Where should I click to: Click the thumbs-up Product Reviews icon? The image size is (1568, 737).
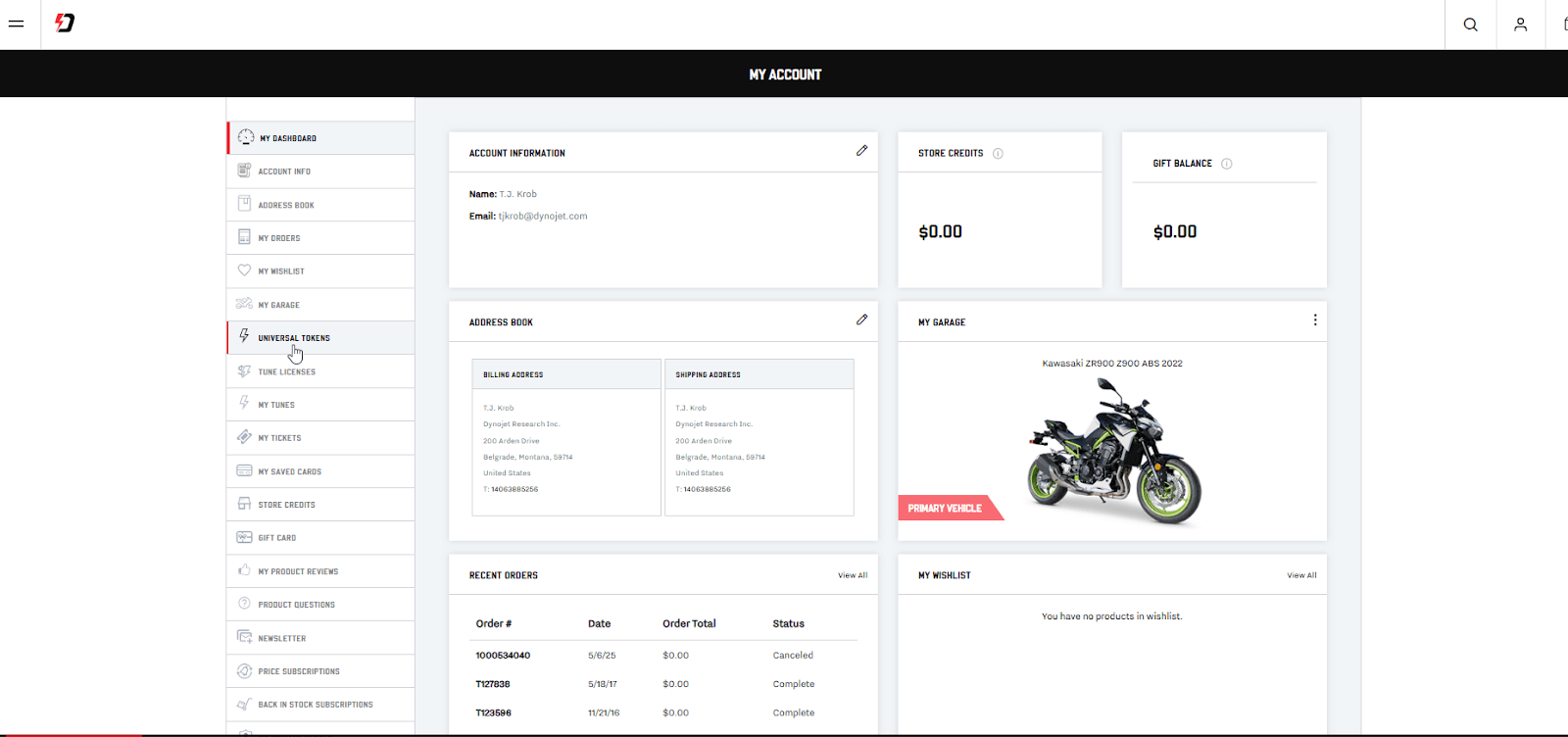(244, 569)
